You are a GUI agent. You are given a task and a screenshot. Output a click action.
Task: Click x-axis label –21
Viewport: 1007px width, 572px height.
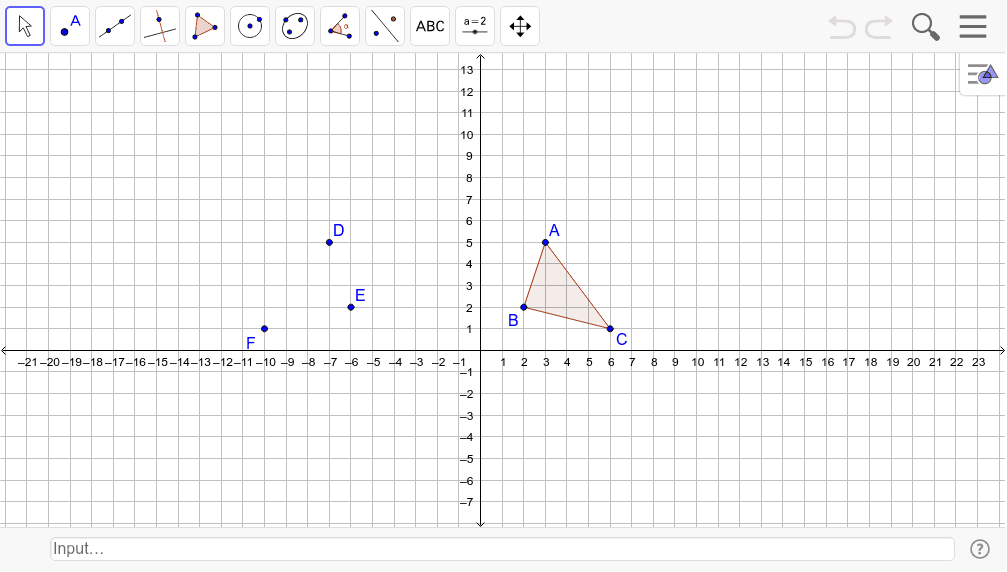[27, 362]
